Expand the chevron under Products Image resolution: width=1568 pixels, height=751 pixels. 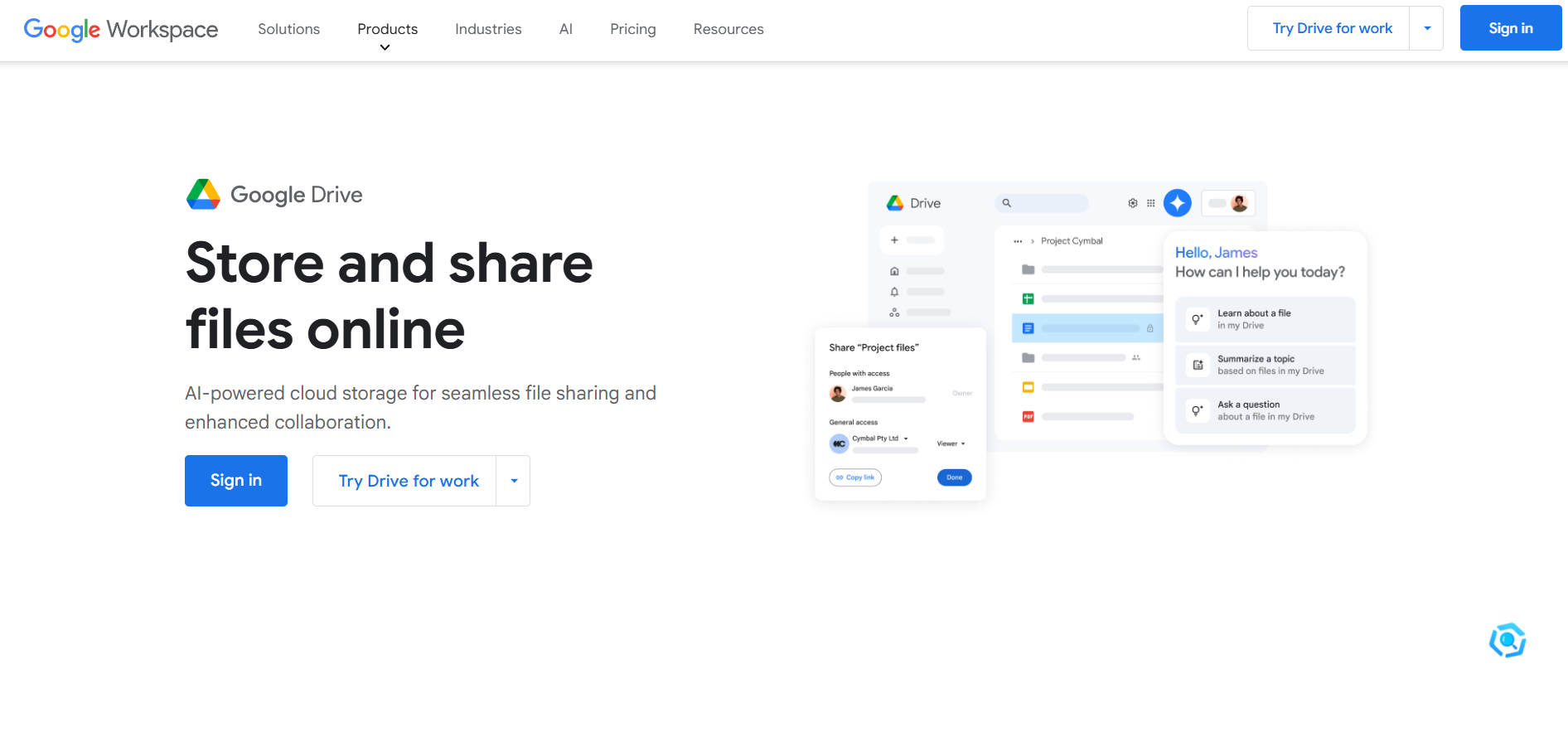coord(385,48)
